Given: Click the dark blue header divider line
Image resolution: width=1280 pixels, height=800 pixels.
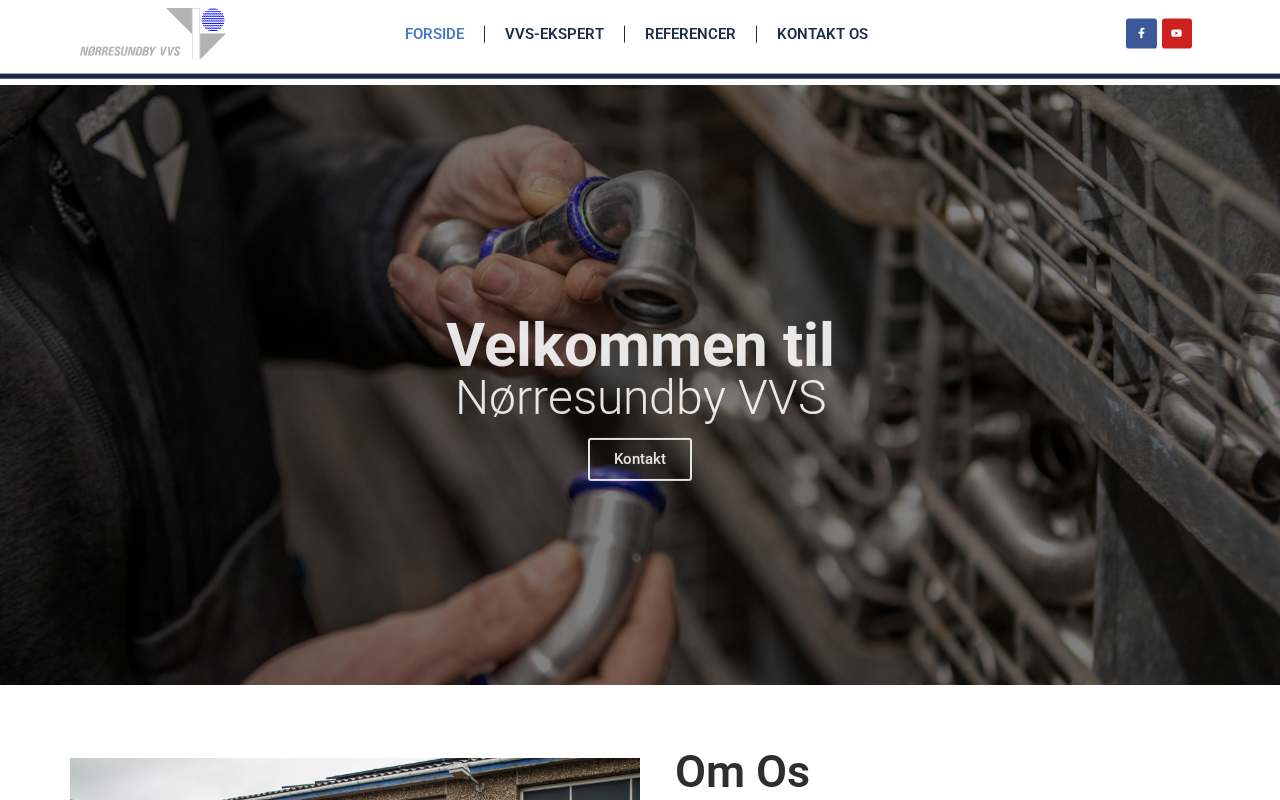Looking at the screenshot, I should tap(640, 76).
